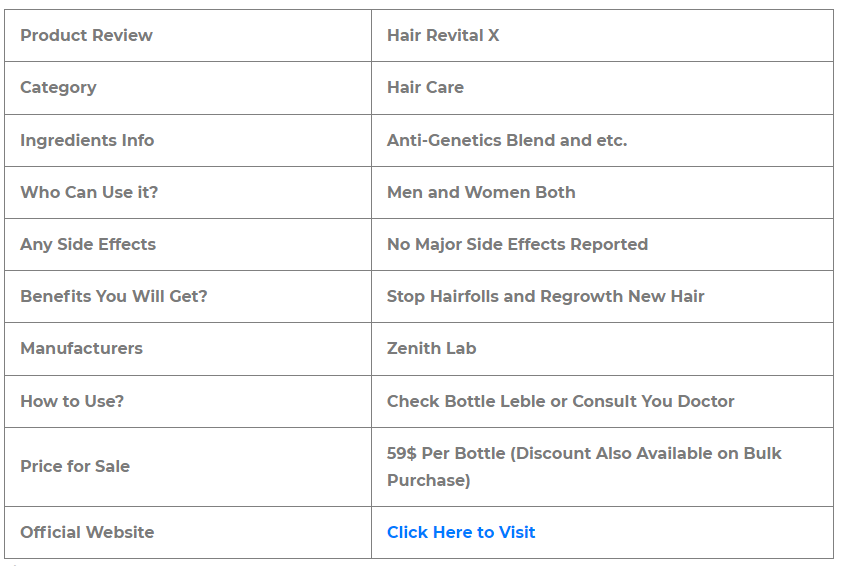The width and height of the screenshot is (841, 566).
Task: Click the 'How to Use?' label
Action: tap(72, 401)
